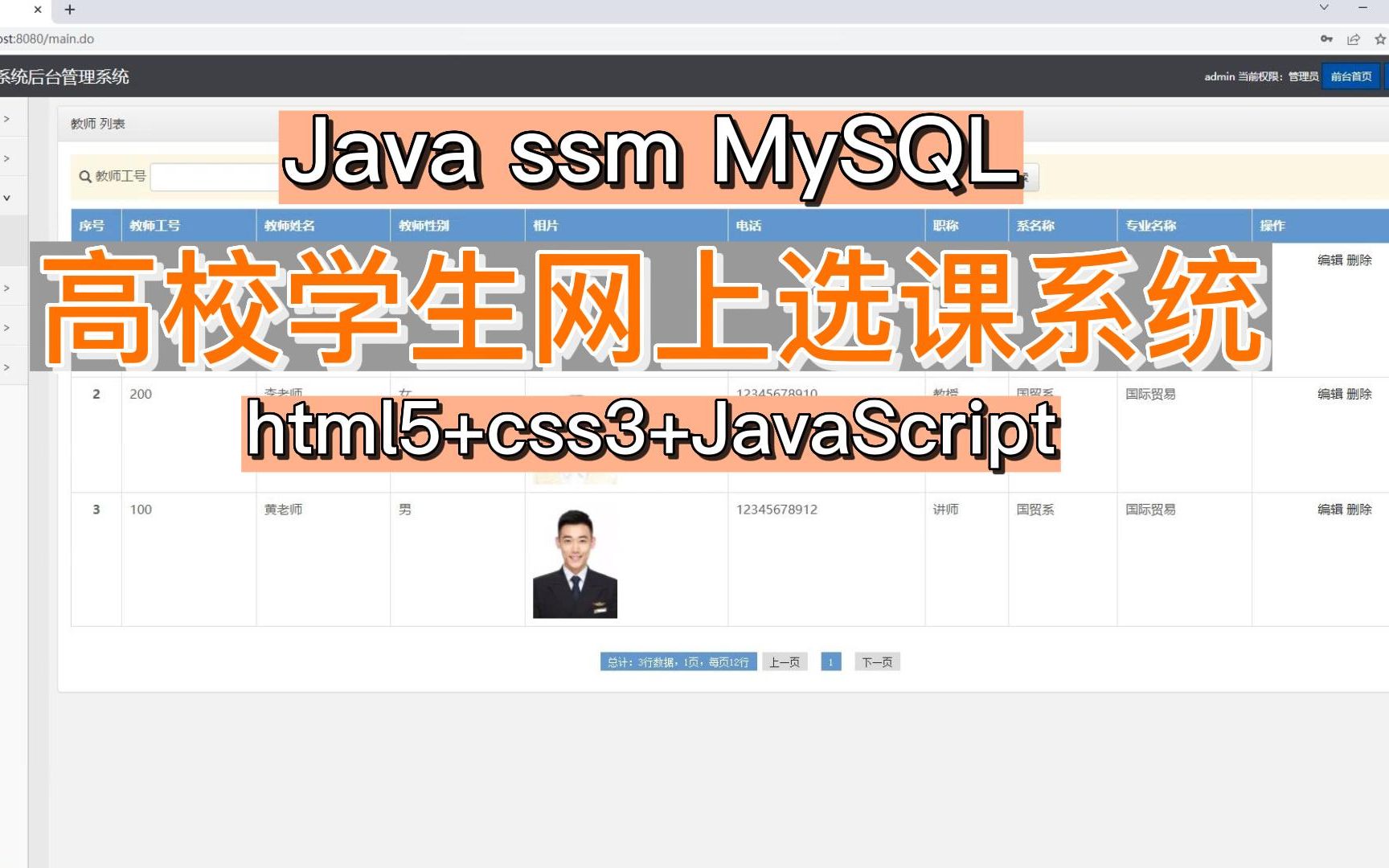Click the 后台管理系统 header title
This screenshot has height=868, width=1389.
[x=64, y=76]
